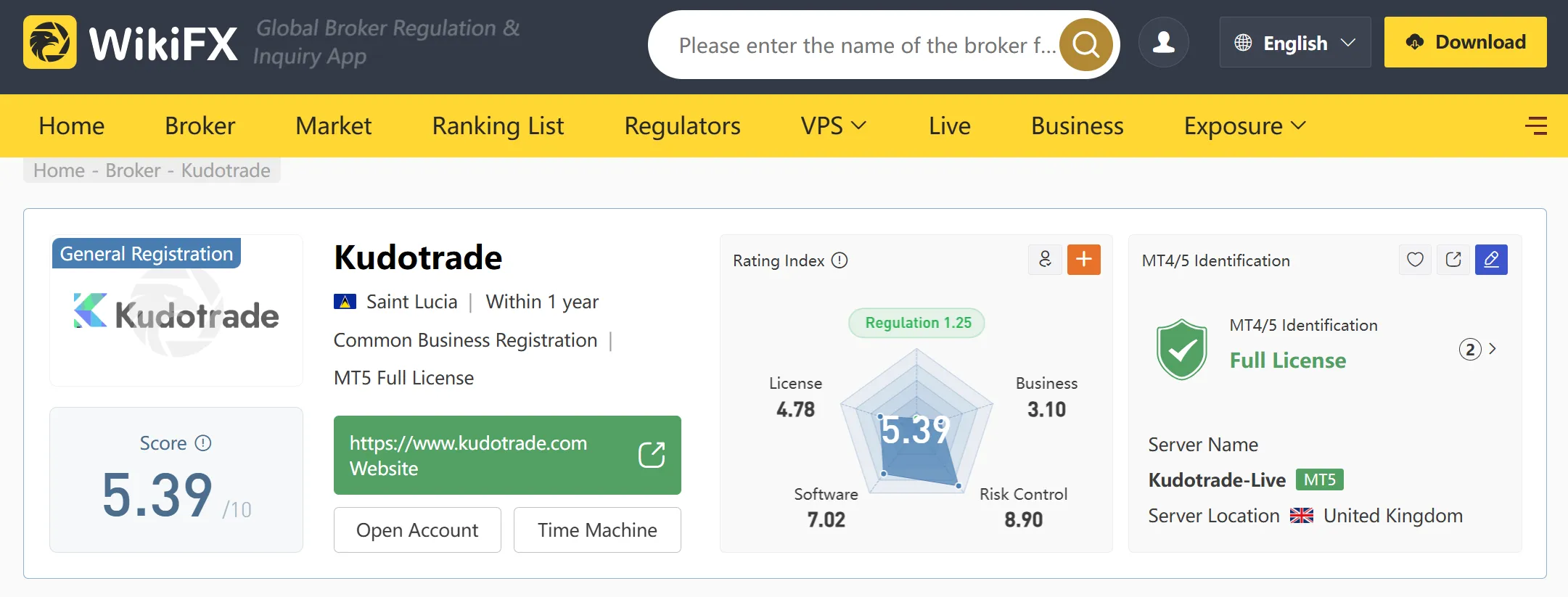Click the Within 1 year text
Image resolution: width=1568 pixels, height=597 pixels.
click(542, 302)
